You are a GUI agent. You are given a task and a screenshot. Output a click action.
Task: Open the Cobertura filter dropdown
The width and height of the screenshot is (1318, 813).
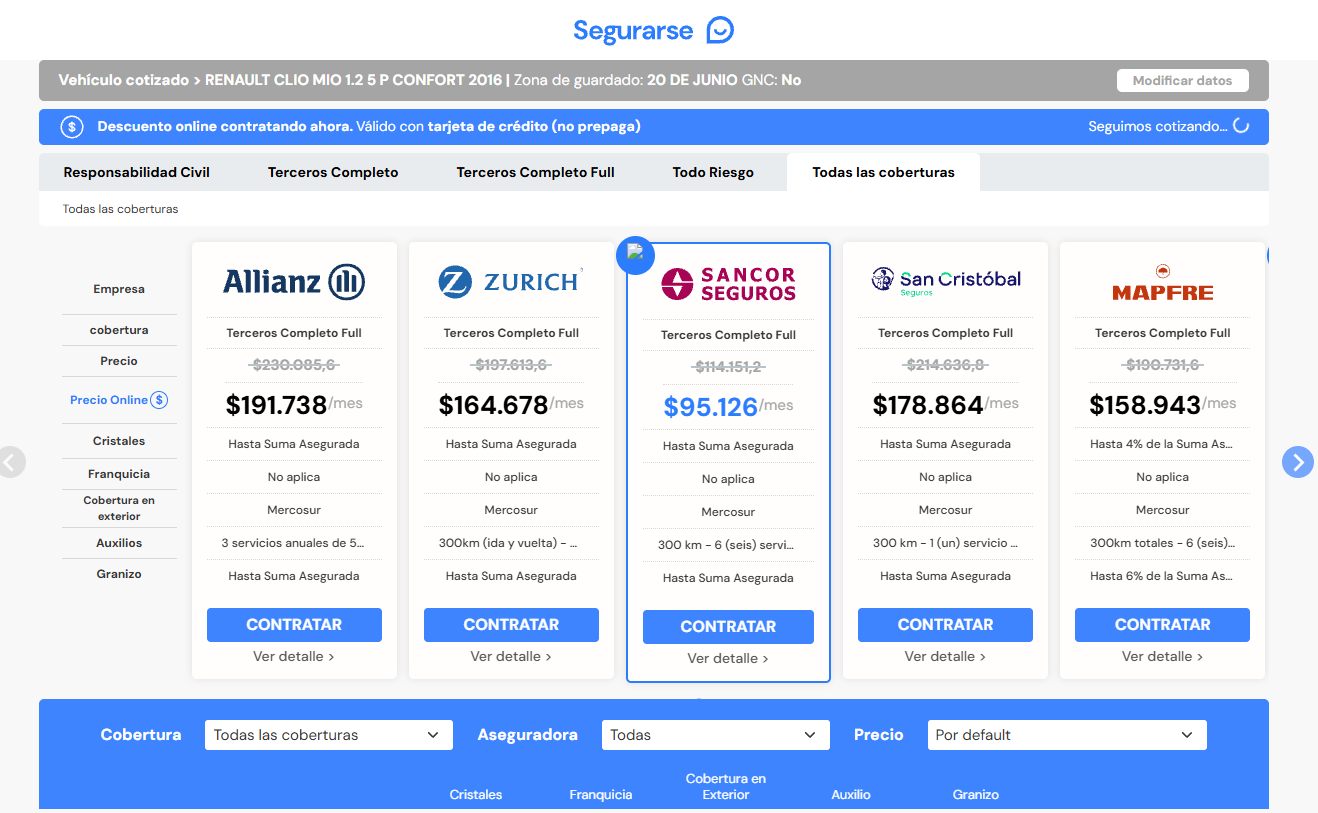click(328, 734)
